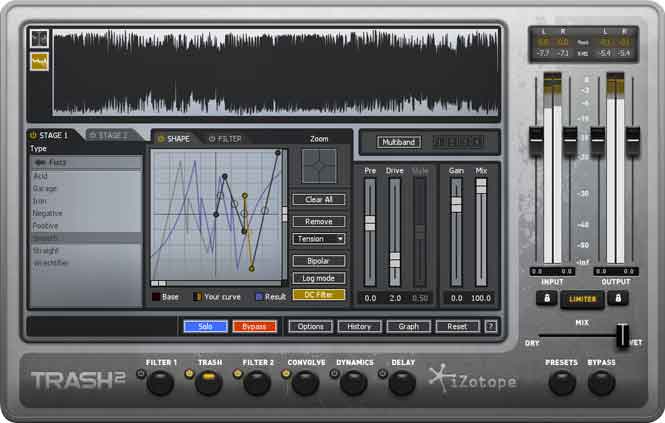Select the yellow waveform view icon
This screenshot has width=665, height=423.
39,62
